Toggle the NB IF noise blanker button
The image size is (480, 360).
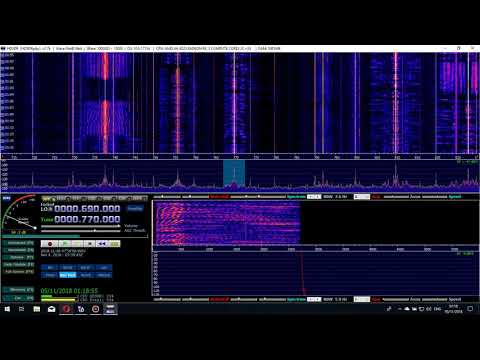pos(85,268)
